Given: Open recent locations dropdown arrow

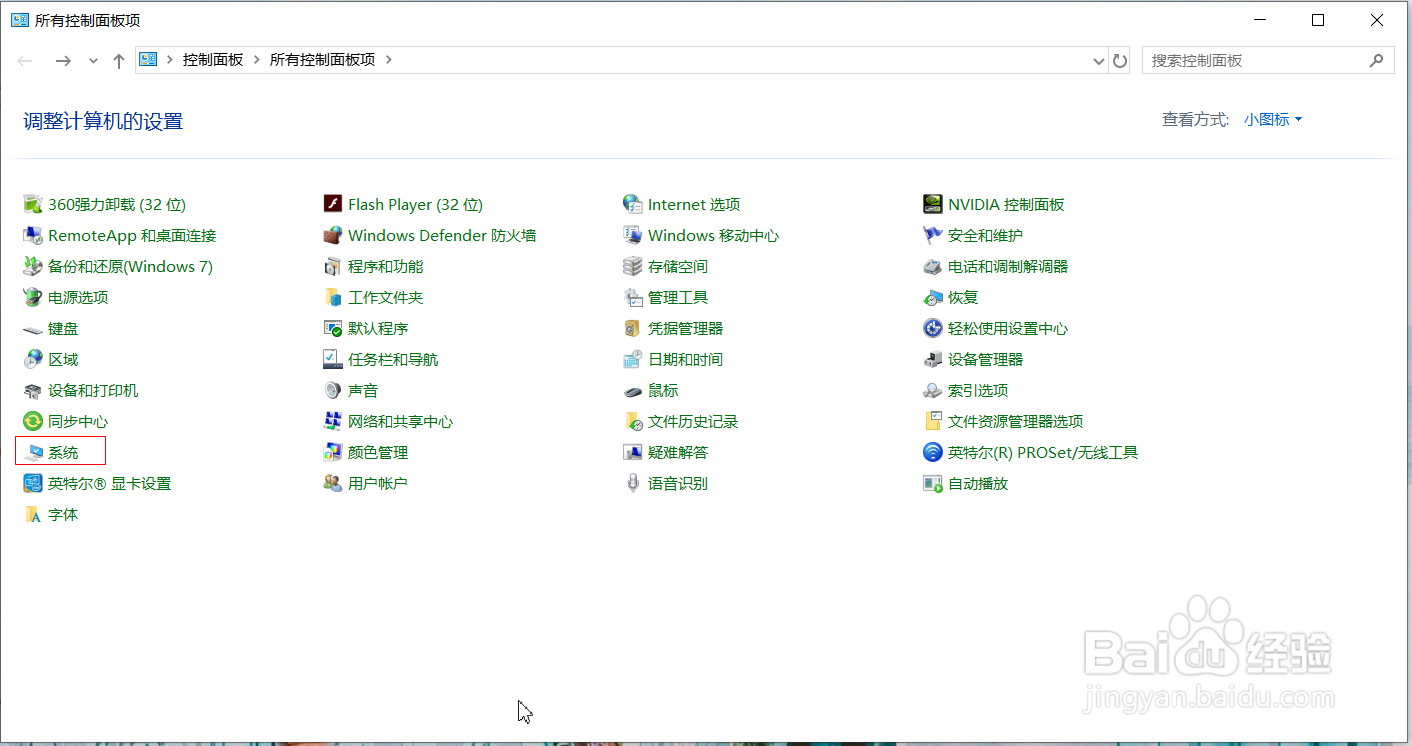Looking at the screenshot, I should (x=93, y=60).
